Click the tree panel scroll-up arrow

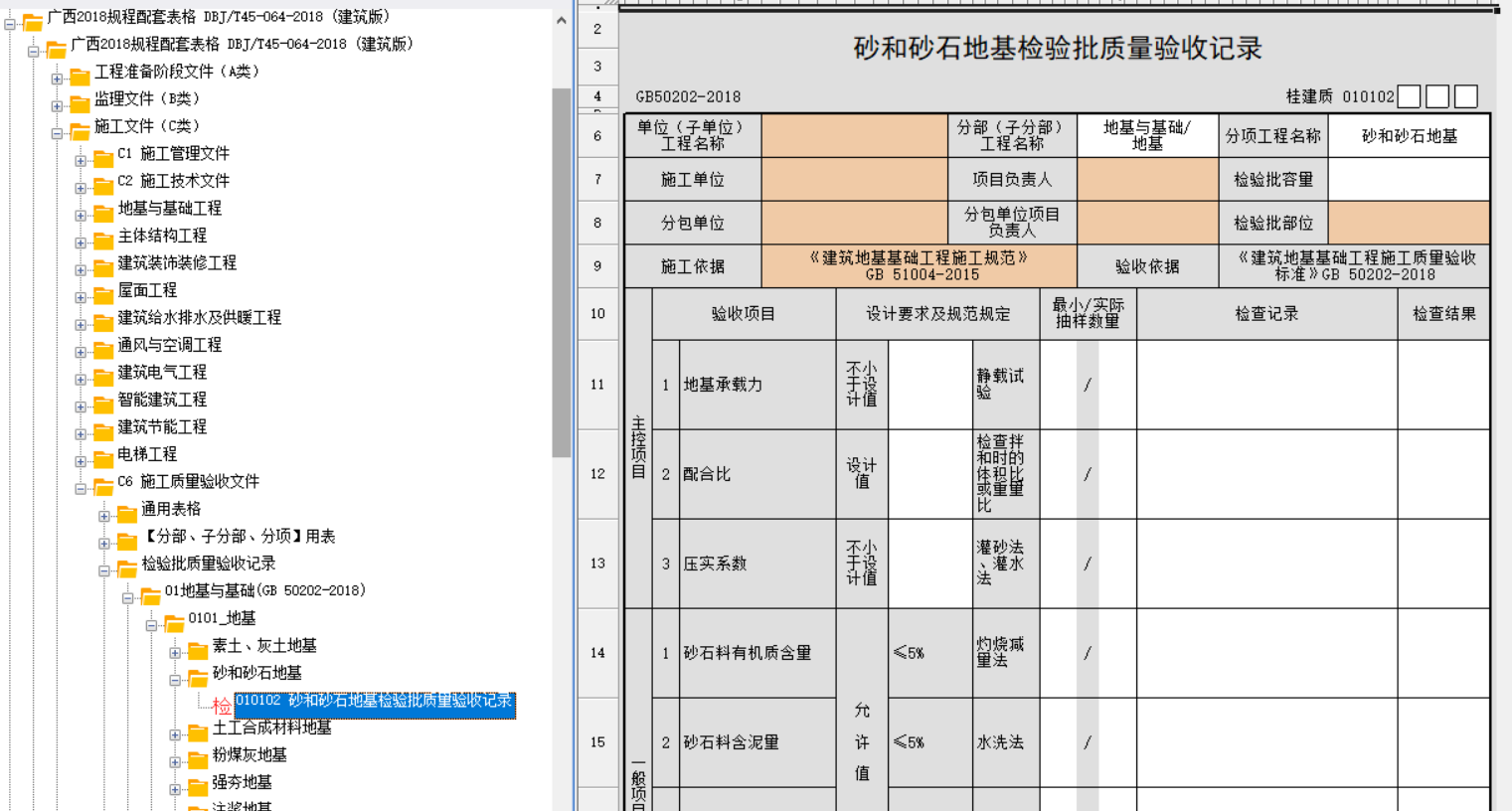coord(562,20)
